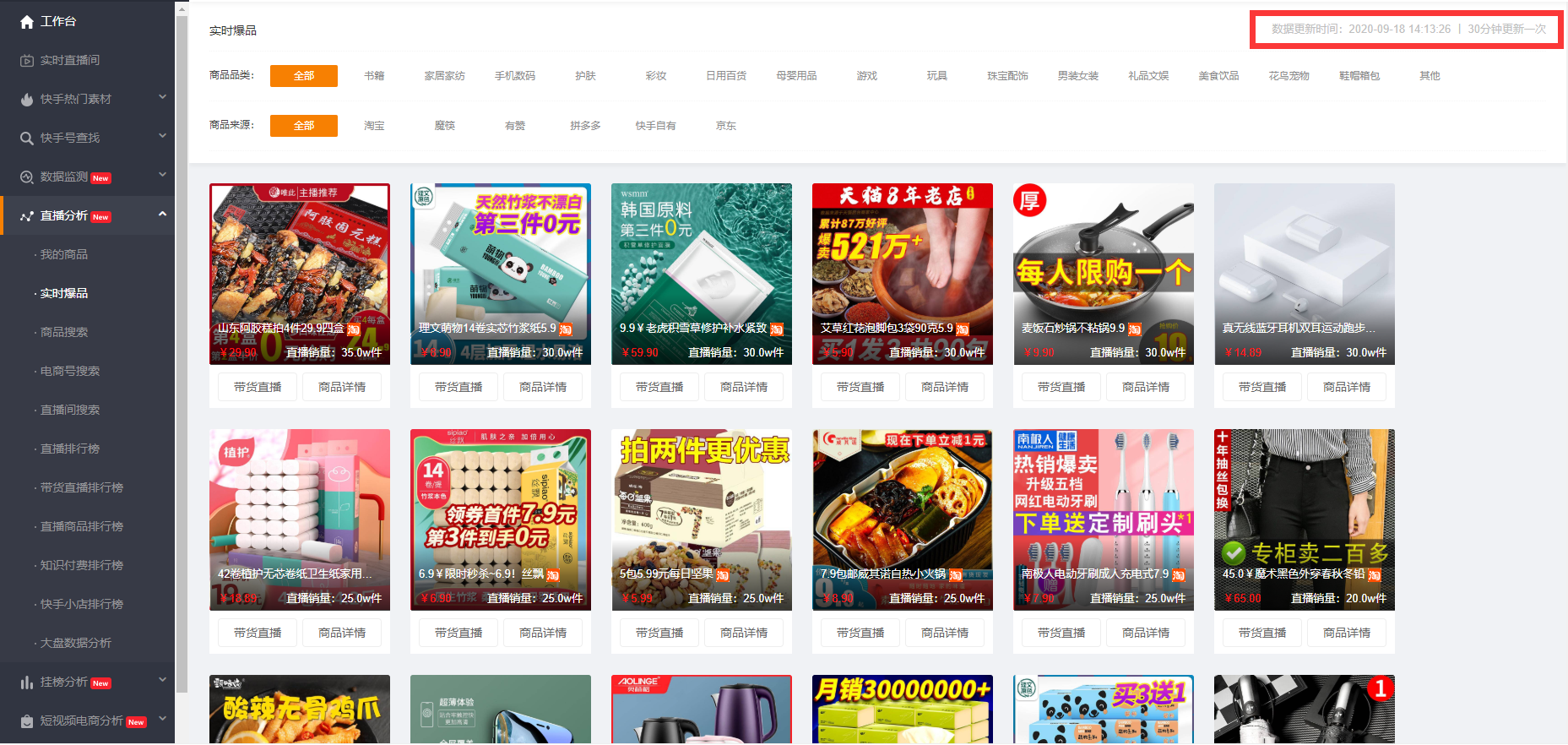Filter category by 日用百货
1568x745 pixels.
point(726,76)
